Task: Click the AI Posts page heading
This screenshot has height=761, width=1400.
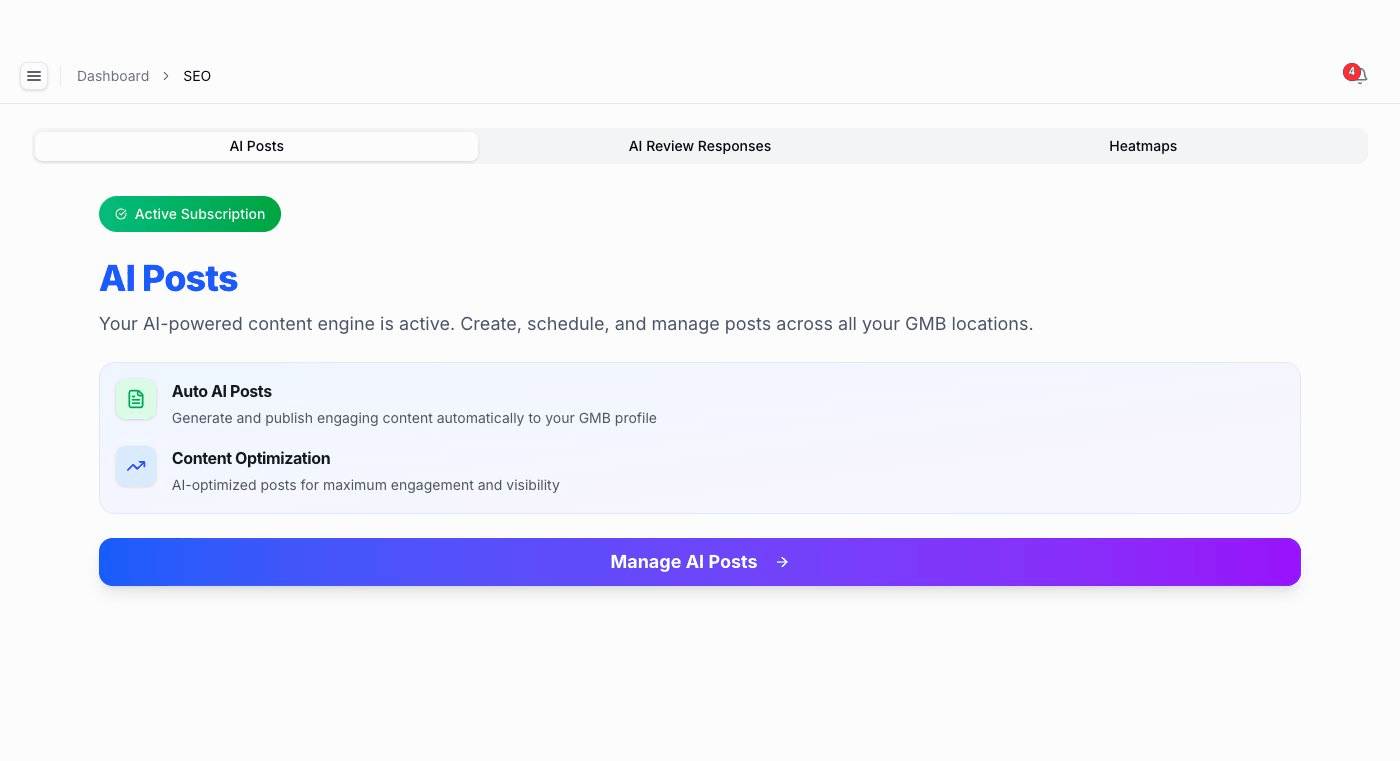Action: (x=168, y=279)
